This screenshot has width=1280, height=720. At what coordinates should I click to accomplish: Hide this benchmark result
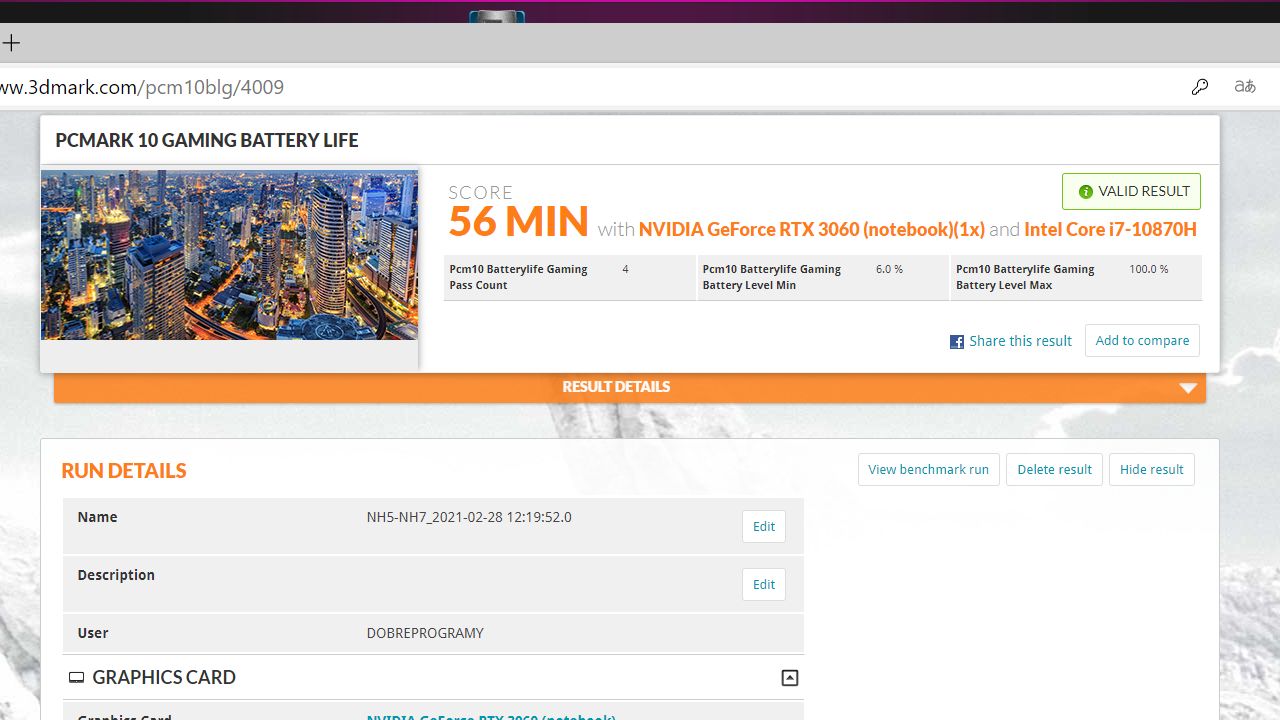tap(1151, 469)
